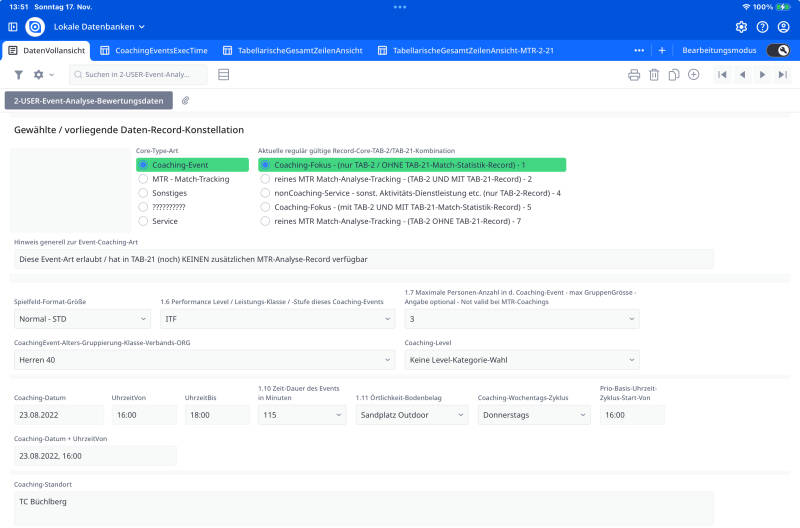This screenshot has height=528, width=800.
Task: Toggle the Bearbeitungsmodus switch
Action: [x=779, y=50]
